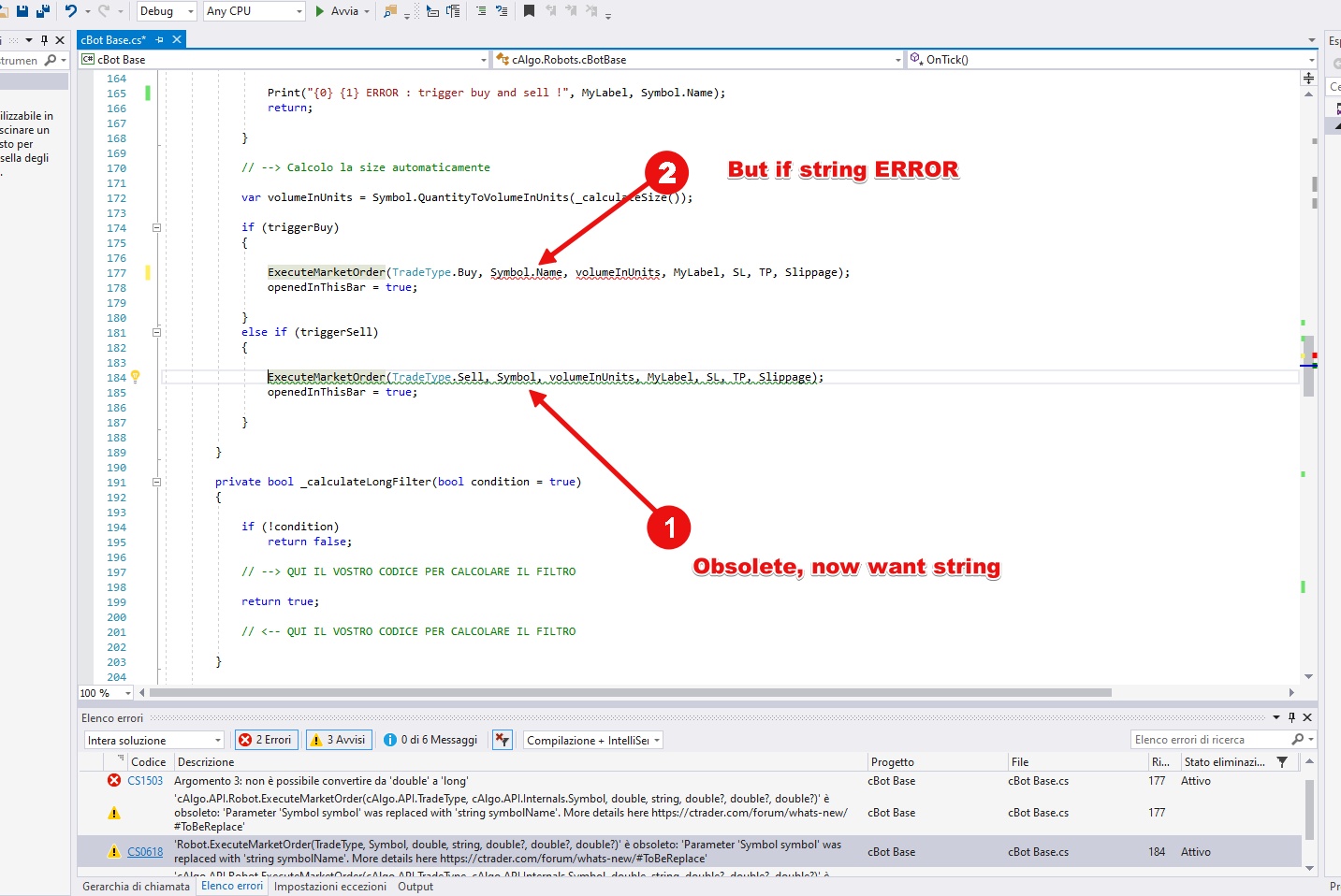This screenshot has width=1341, height=896.
Task: Open the CS0618 warning code link
Action: [x=145, y=852]
